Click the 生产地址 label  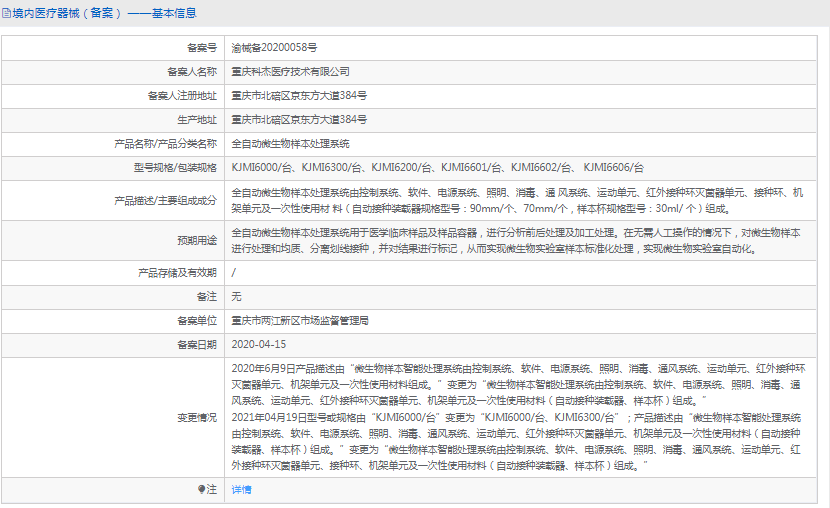(x=197, y=120)
